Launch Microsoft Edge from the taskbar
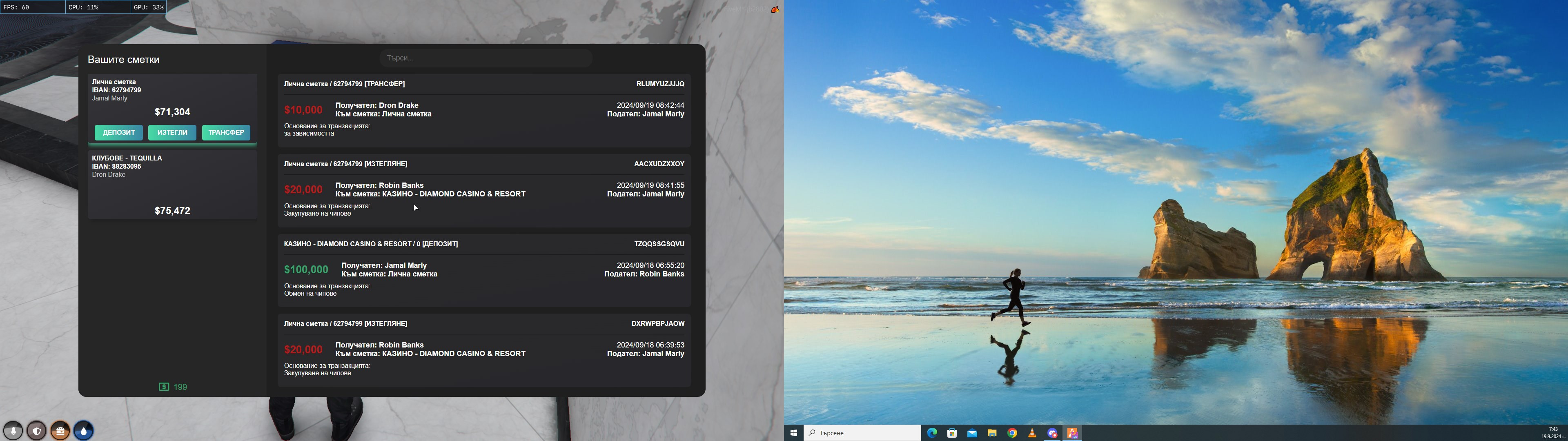Viewport: 1568px width, 441px height. click(932, 433)
